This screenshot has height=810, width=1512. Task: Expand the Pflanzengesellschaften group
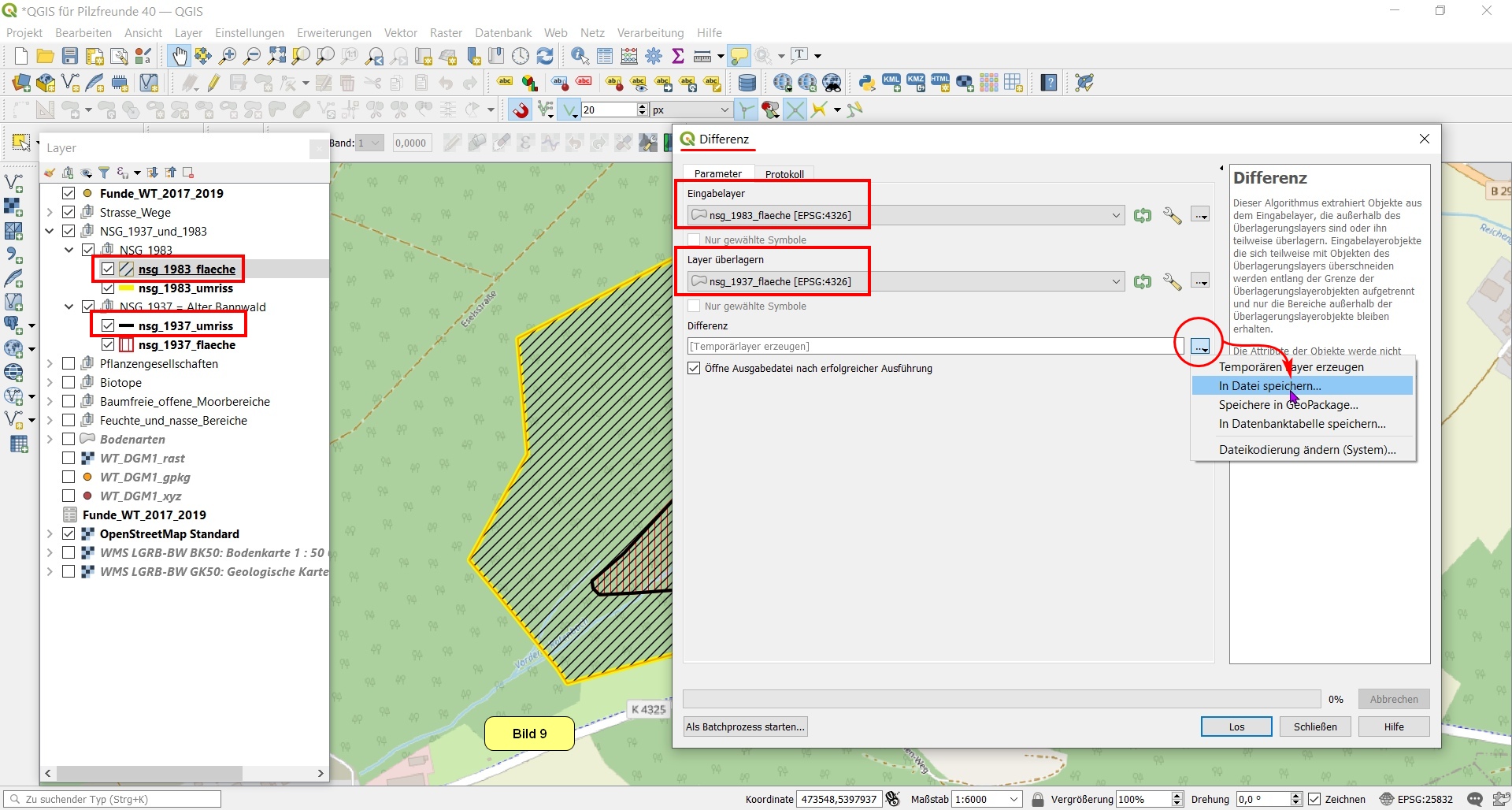[50, 364]
